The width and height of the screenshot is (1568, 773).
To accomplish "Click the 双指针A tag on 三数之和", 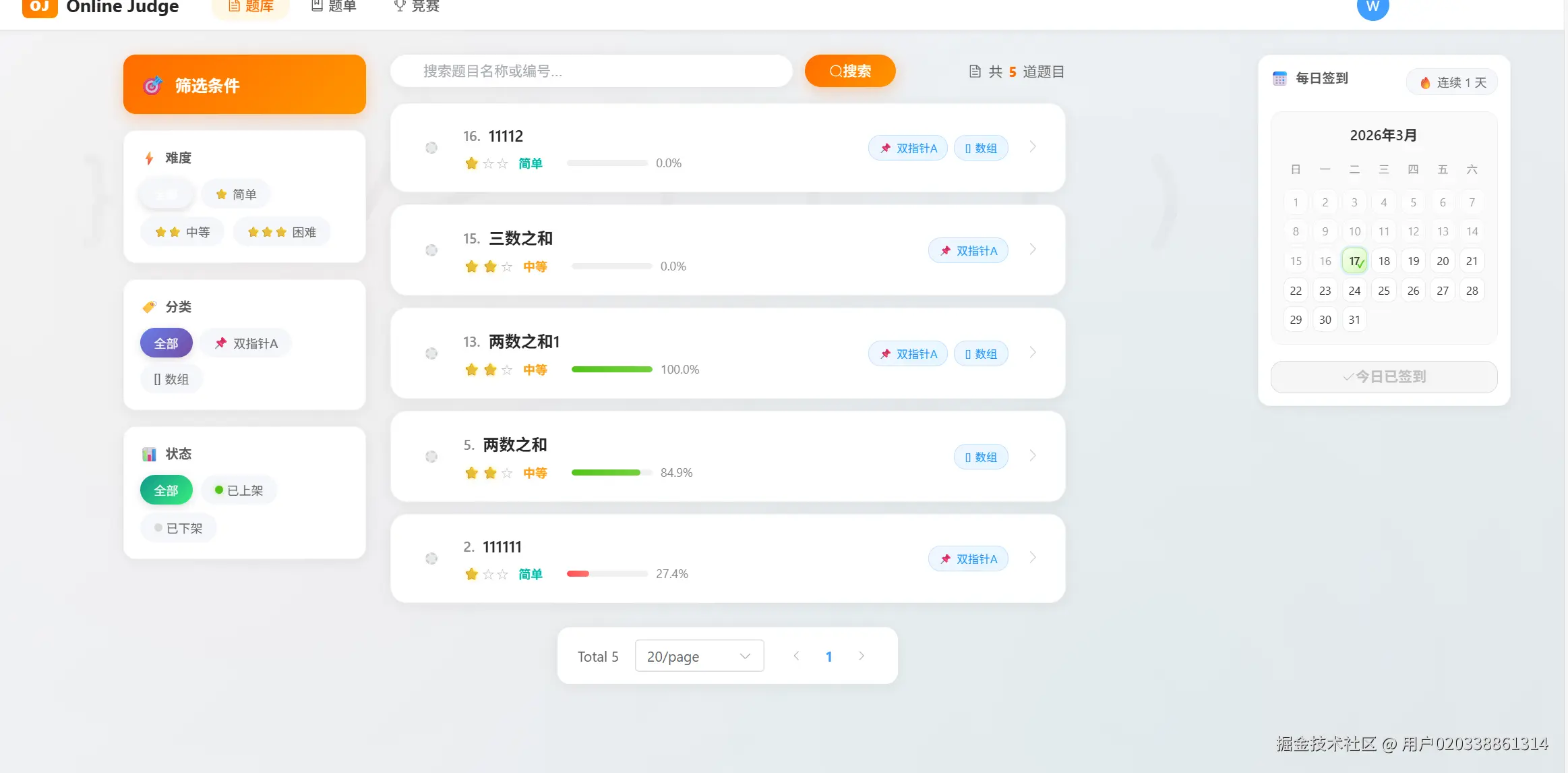I will click(968, 251).
